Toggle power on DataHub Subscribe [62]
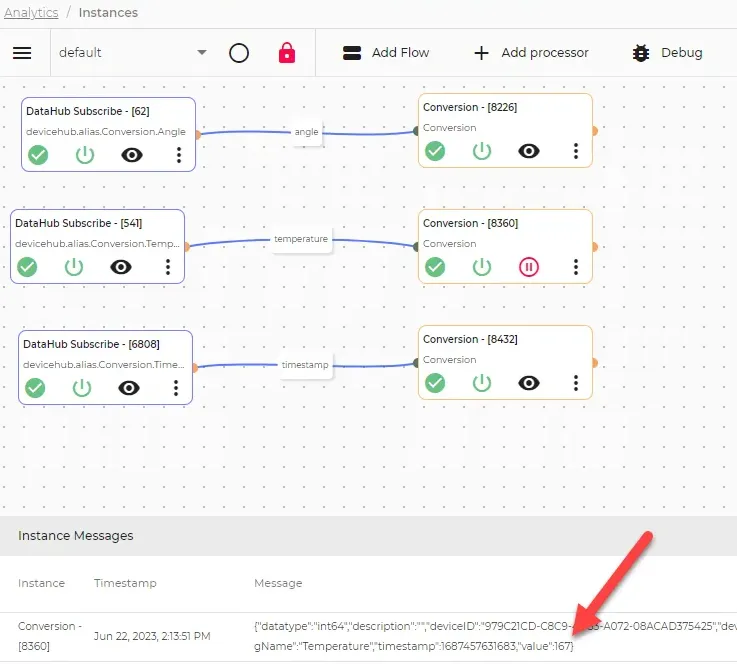The height and width of the screenshot is (664, 737). coord(85,155)
